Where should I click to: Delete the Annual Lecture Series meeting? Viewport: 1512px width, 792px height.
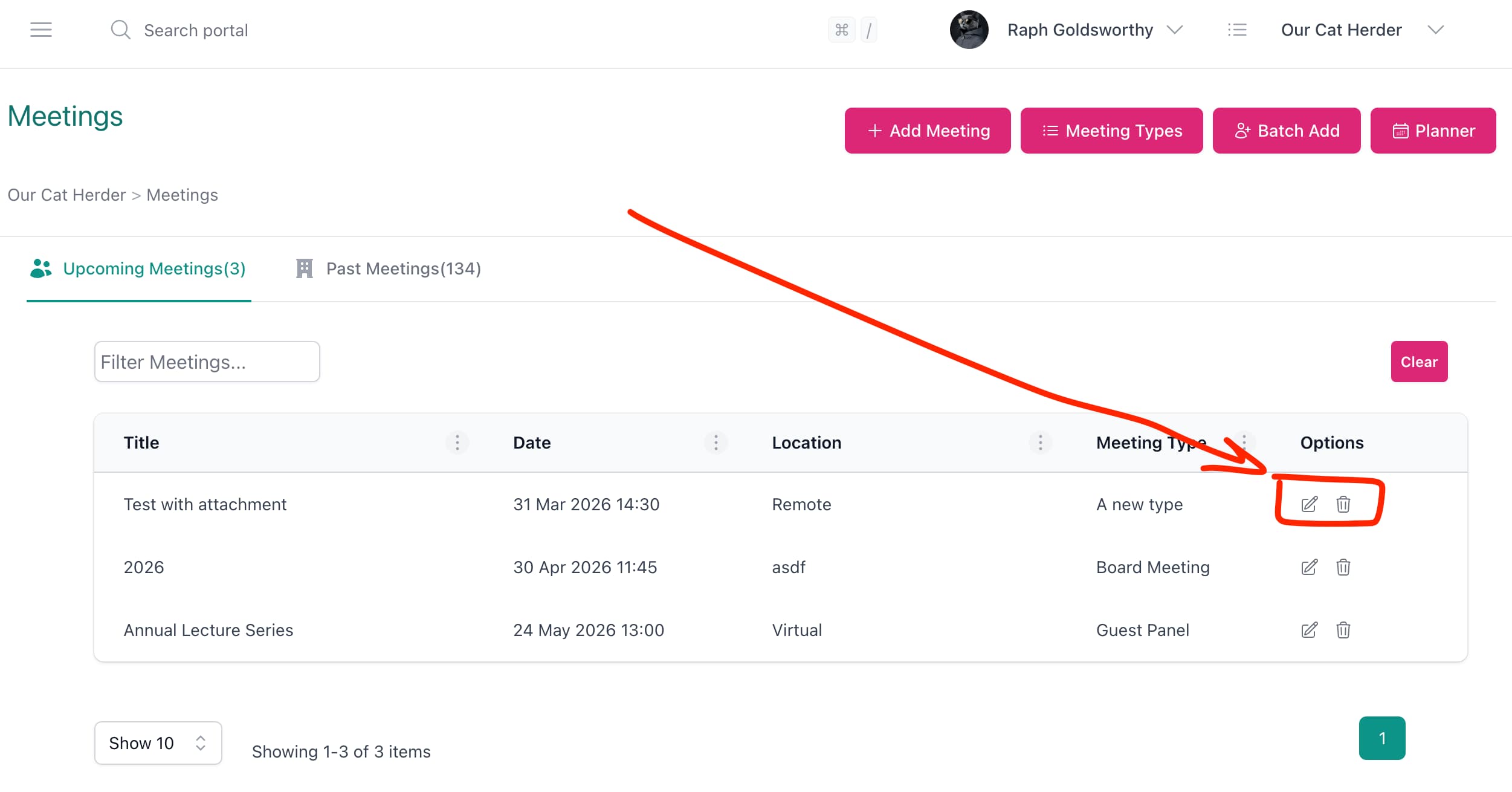(x=1343, y=630)
